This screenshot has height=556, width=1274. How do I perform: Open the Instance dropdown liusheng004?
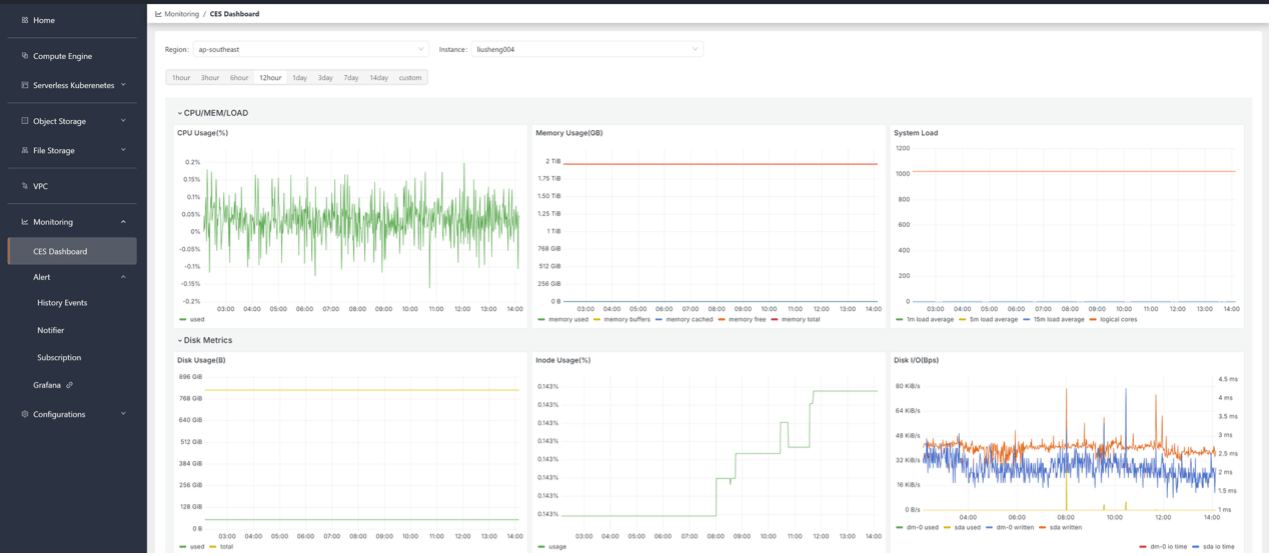(587, 49)
